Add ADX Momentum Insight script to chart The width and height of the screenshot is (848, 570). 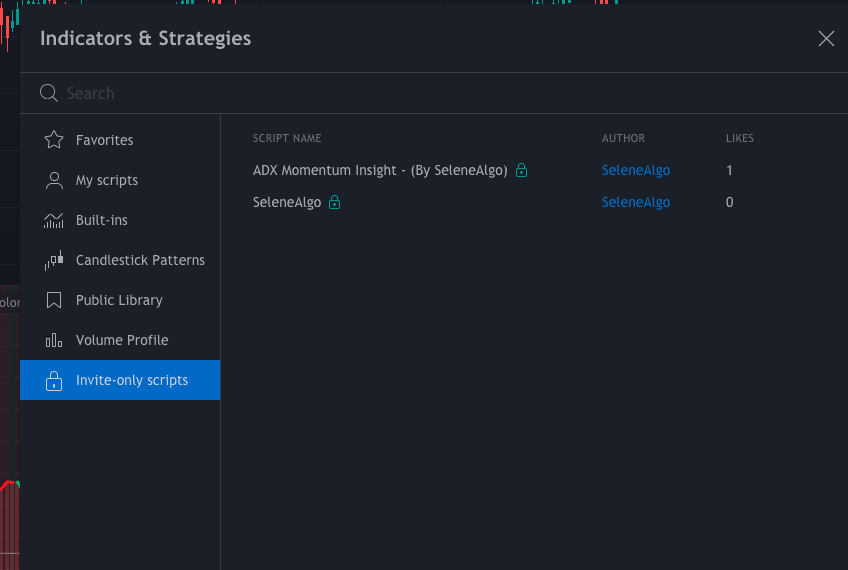380,170
